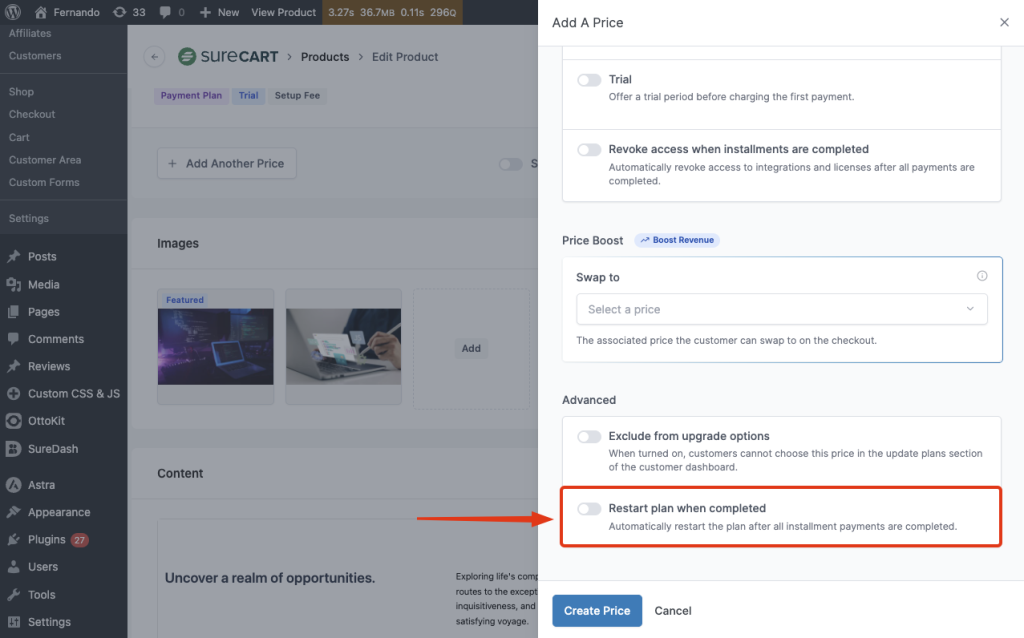Viewport: 1024px width, 638px height.
Task: Turn on Restart plan when completed
Action: (x=589, y=509)
